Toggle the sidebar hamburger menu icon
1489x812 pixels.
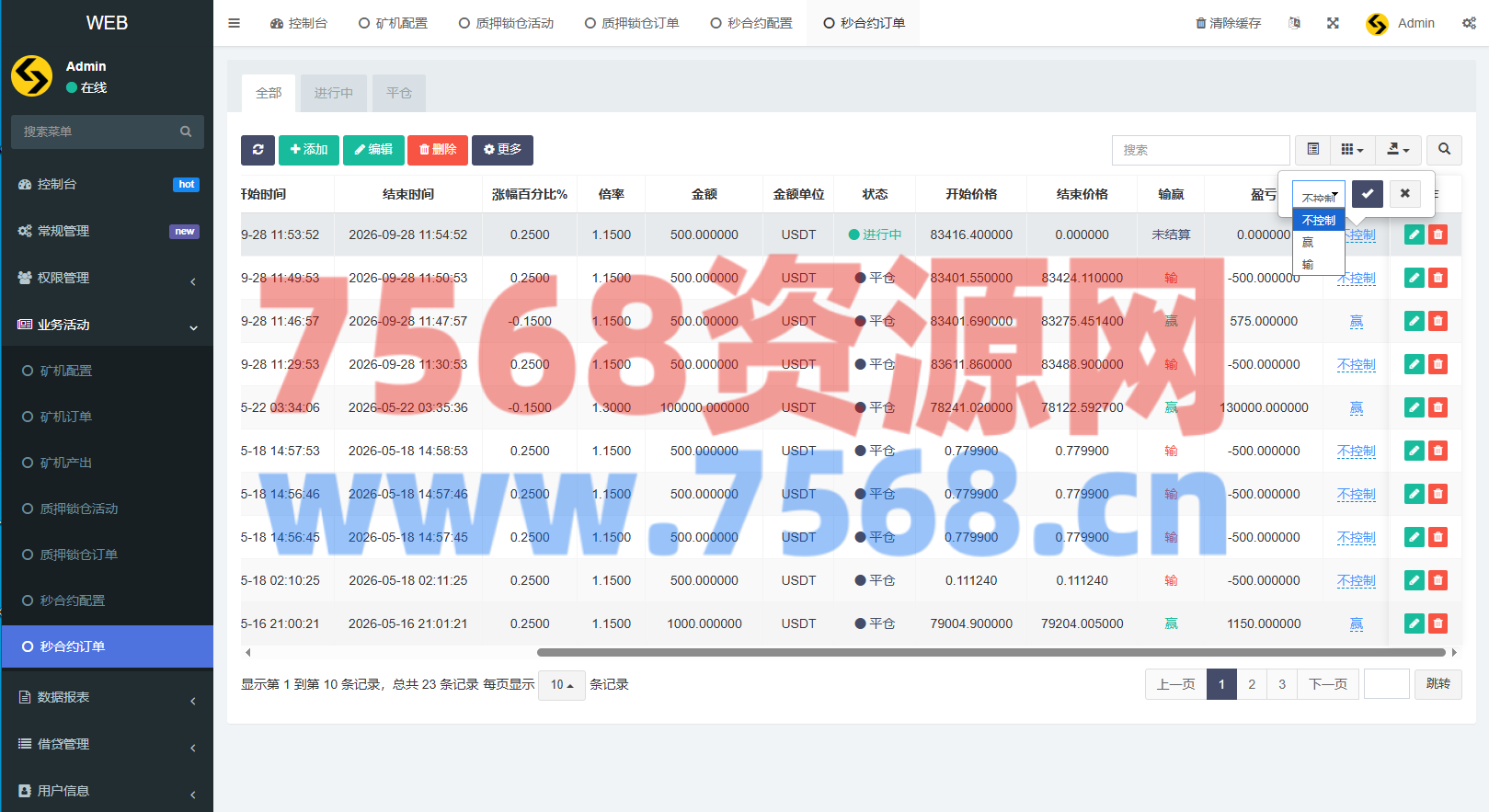pos(235,23)
